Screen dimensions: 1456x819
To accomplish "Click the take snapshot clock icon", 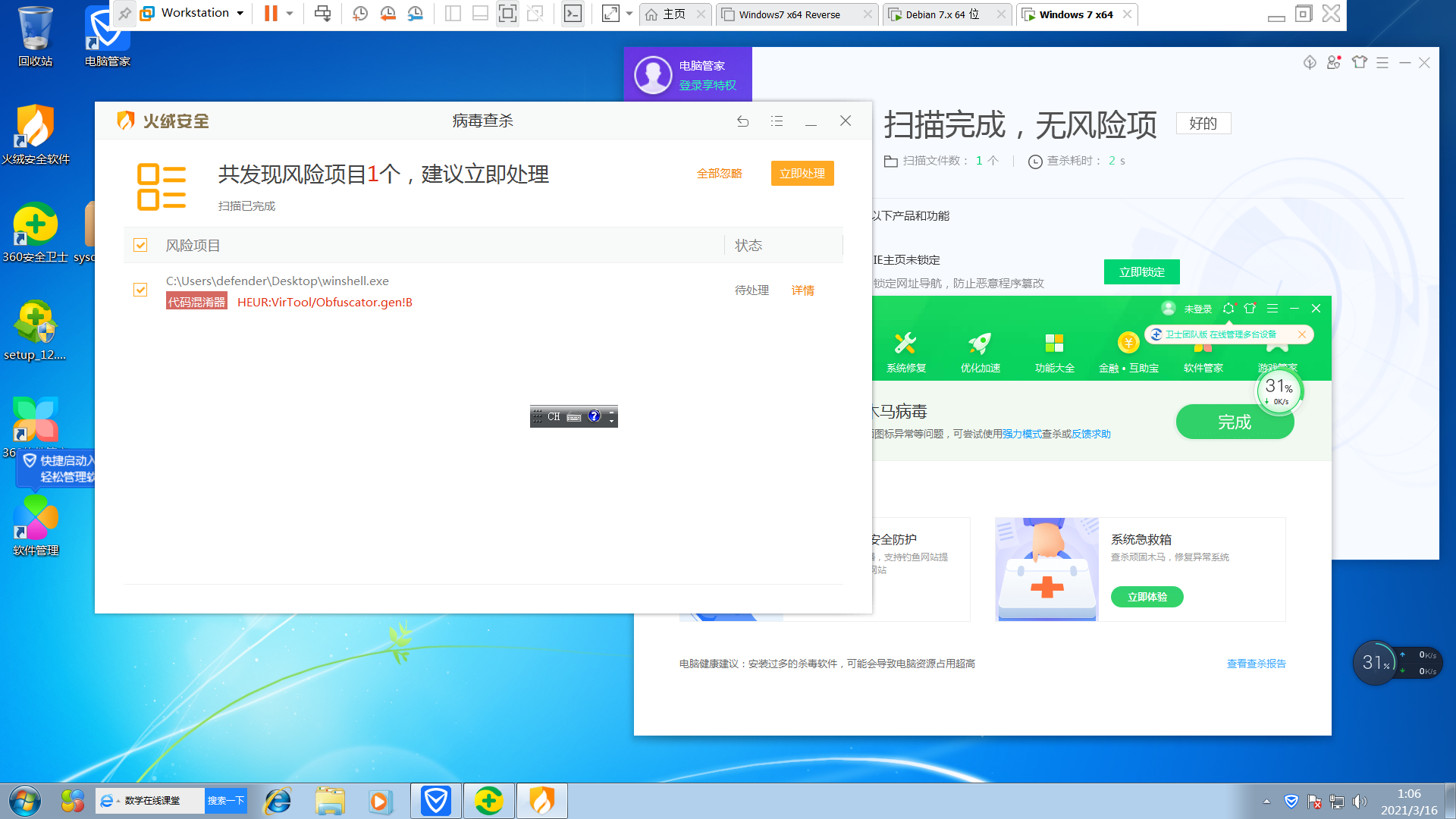I will (x=360, y=13).
